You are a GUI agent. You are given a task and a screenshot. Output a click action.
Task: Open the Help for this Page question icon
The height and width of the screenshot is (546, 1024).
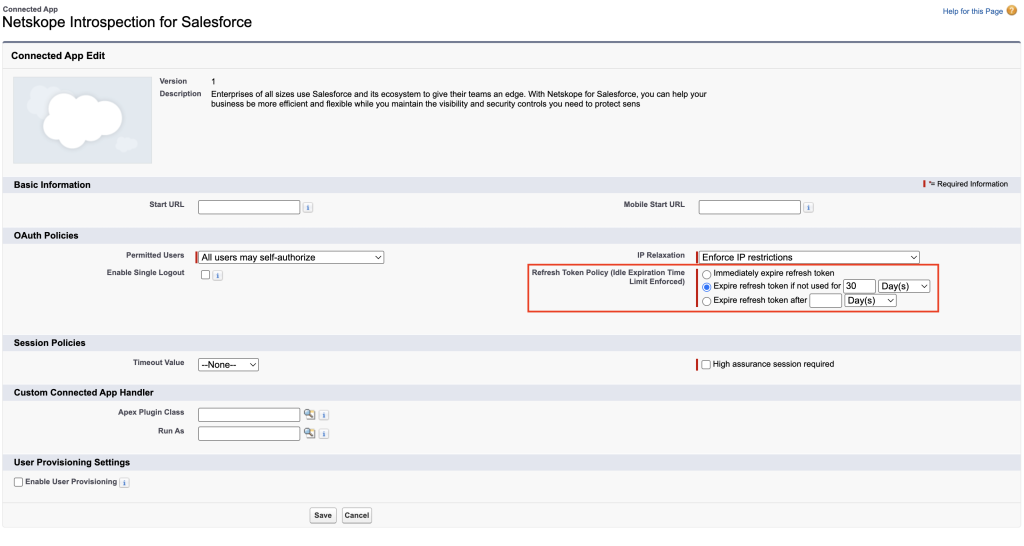[x=1012, y=10]
